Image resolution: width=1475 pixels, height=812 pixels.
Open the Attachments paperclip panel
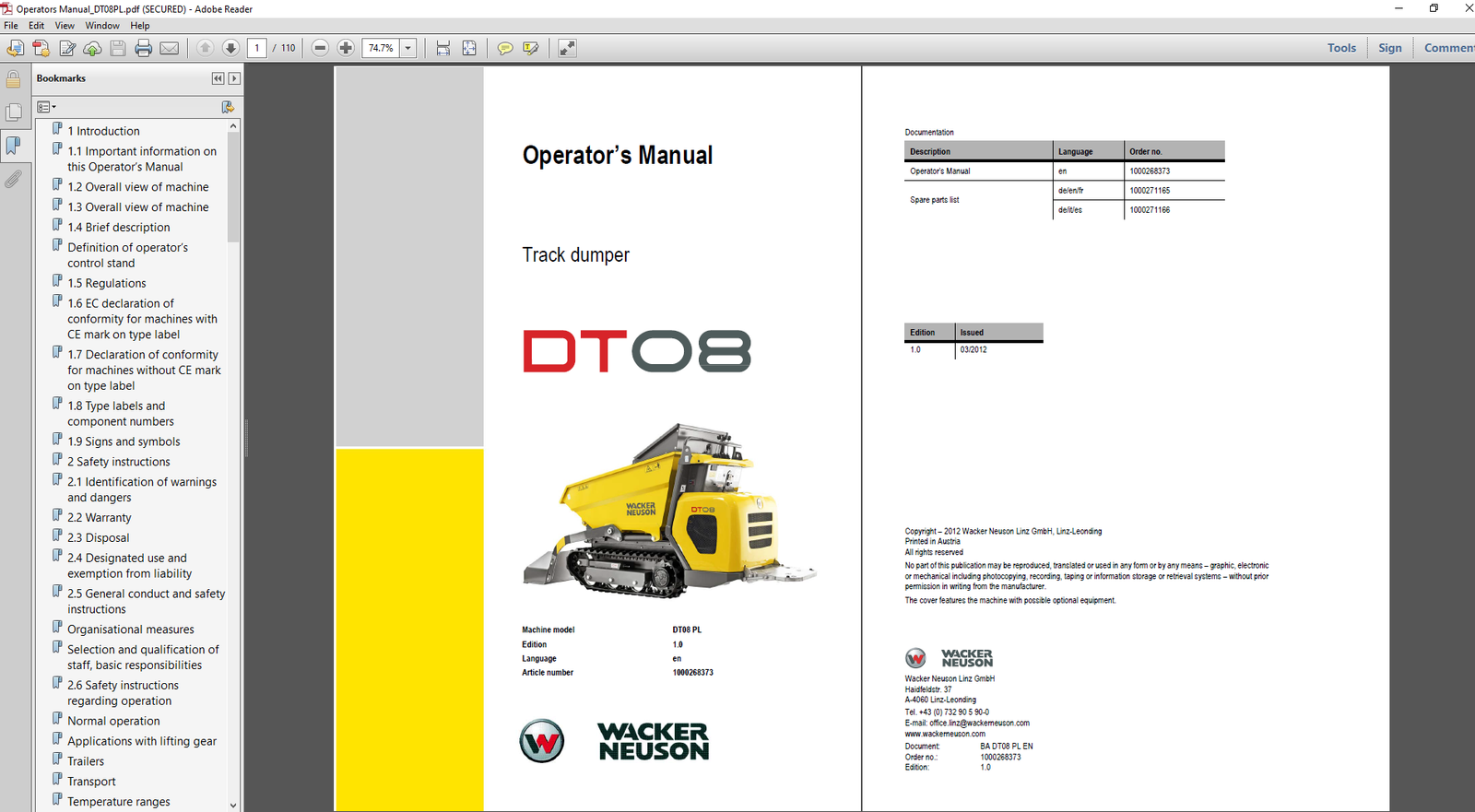tap(13, 179)
